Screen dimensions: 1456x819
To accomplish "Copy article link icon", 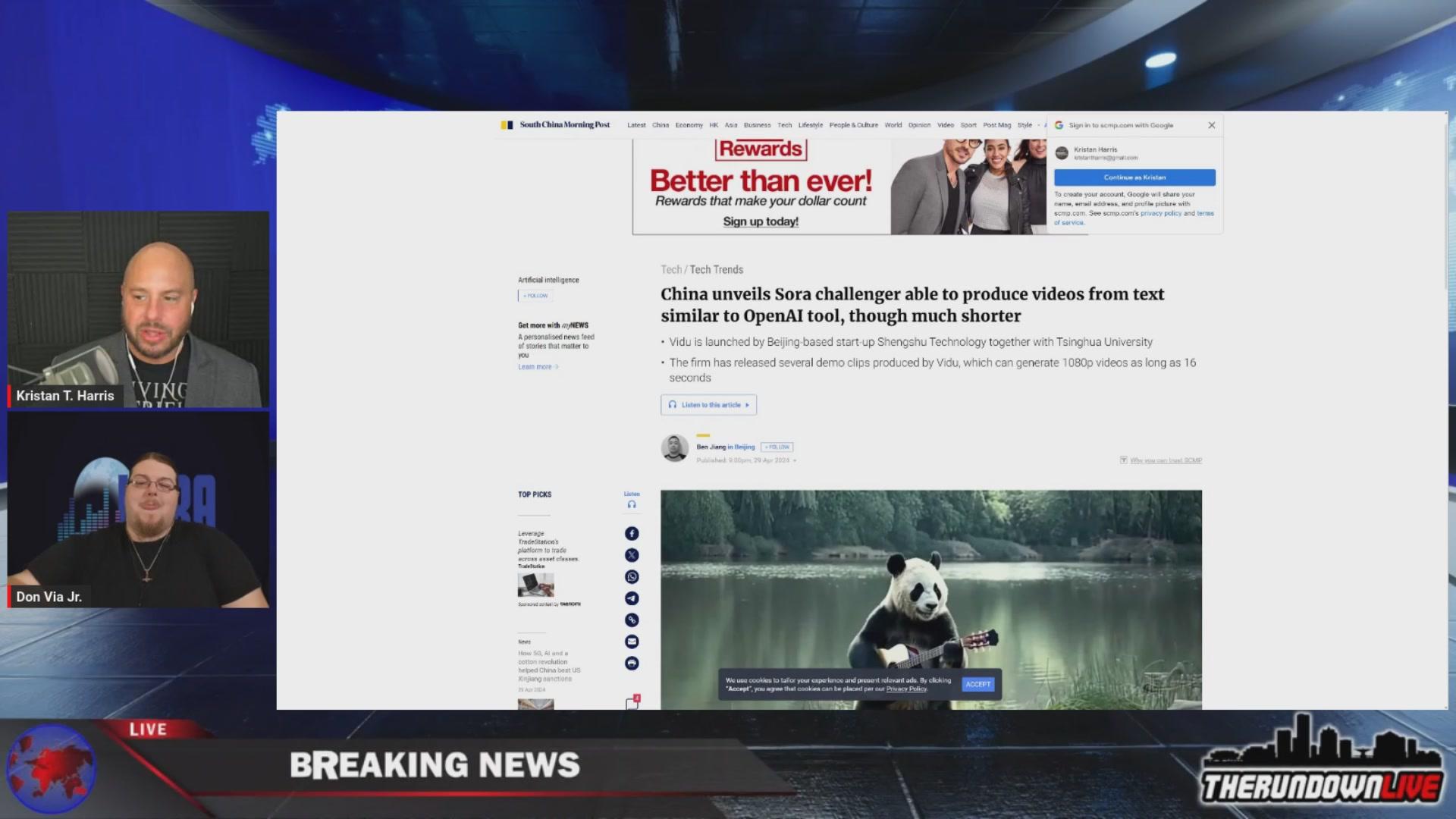I will pos(632,620).
